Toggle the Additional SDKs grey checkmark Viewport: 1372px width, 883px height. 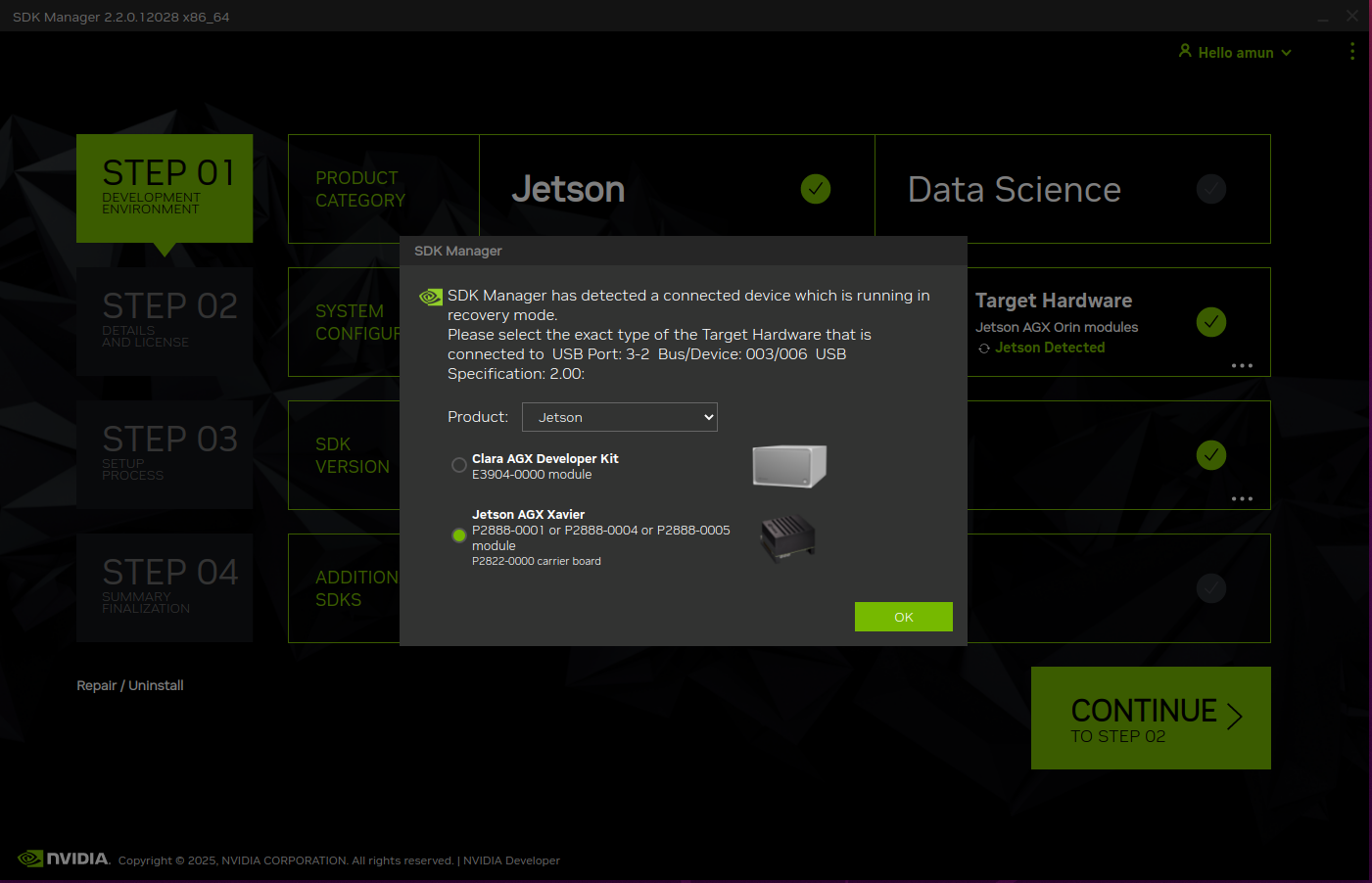tap(1211, 588)
